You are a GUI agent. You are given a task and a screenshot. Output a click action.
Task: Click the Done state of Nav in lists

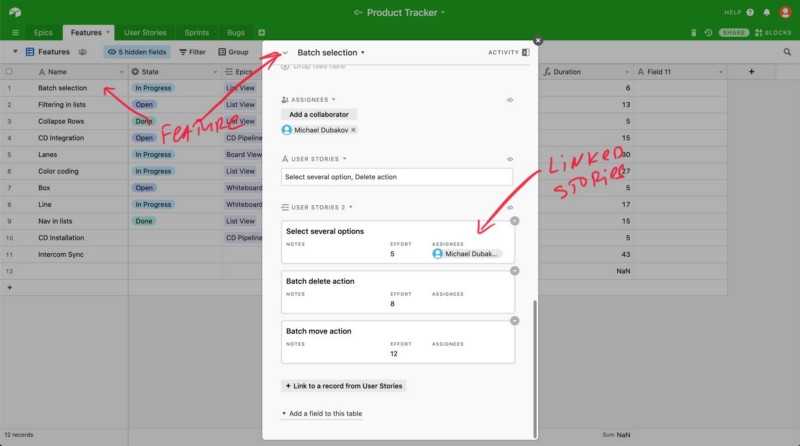pos(144,221)
